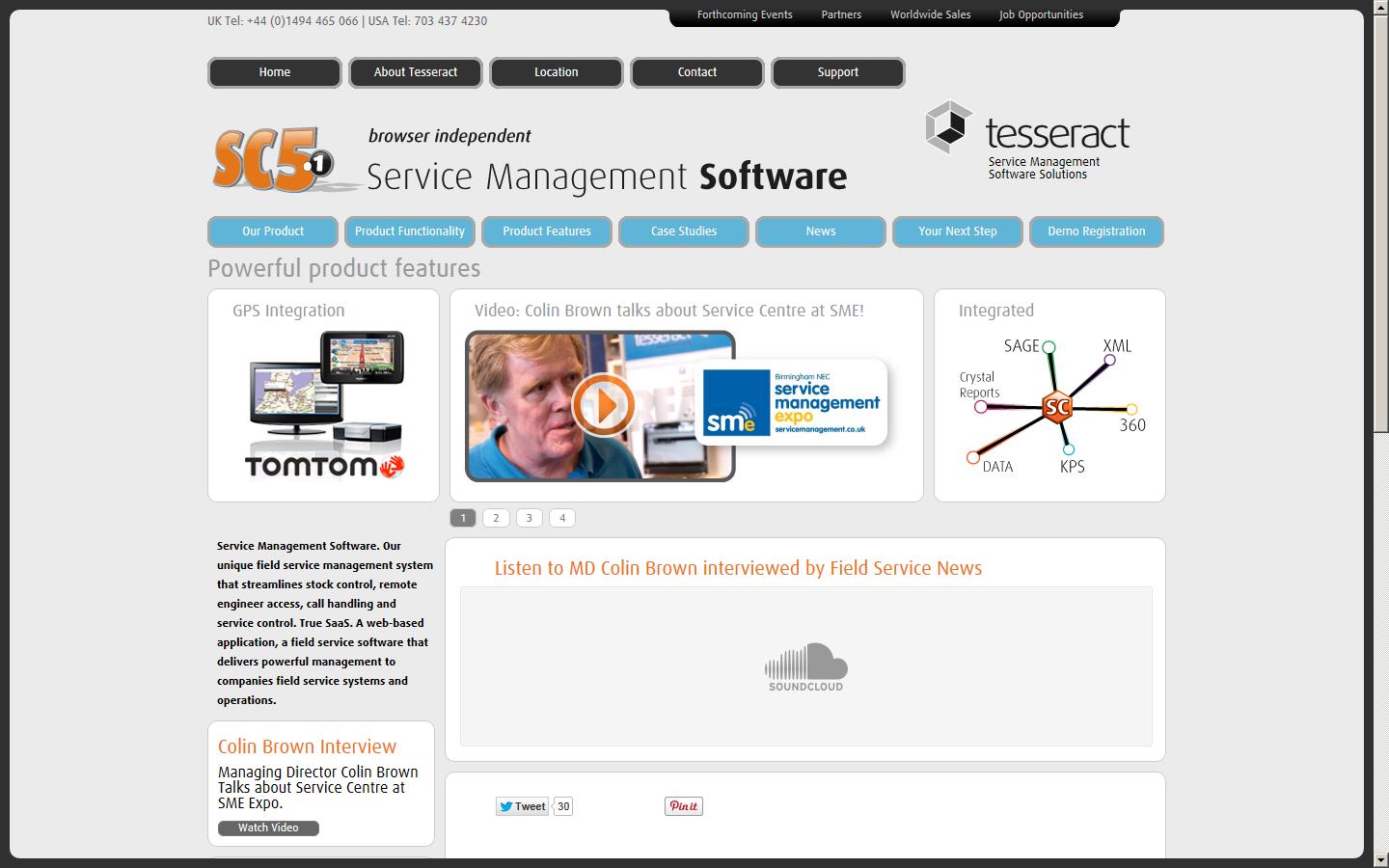Click the vertical scrollbar down arrow
Viewport: 1389px width, 868px height.
[x=1380, y=859]
